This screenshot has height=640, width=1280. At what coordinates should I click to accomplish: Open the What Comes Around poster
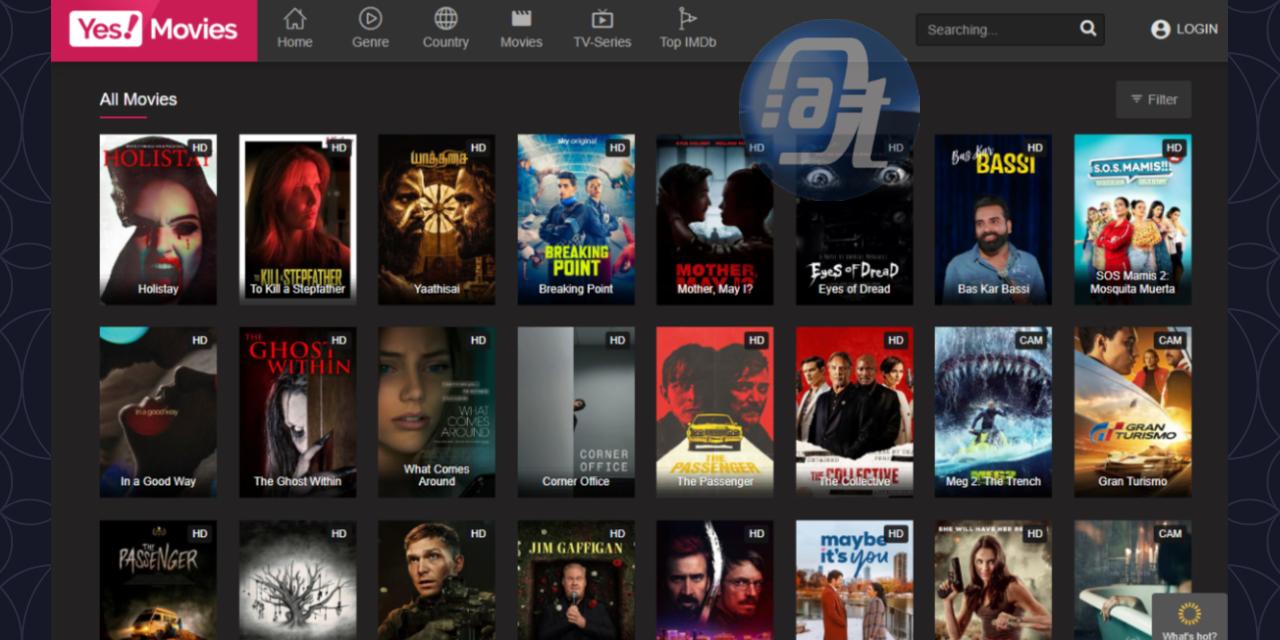click(436, 412)
